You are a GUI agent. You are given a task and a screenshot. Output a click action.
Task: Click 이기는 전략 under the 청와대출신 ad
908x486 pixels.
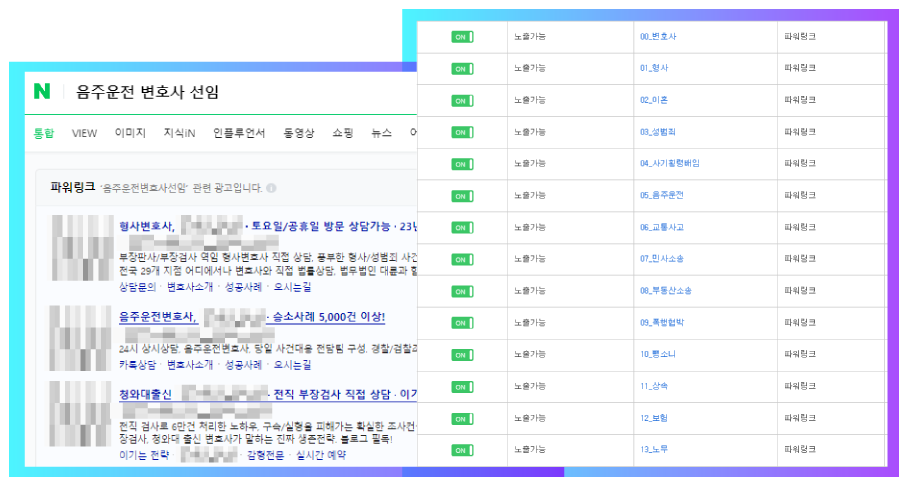(x=144, y=455)
